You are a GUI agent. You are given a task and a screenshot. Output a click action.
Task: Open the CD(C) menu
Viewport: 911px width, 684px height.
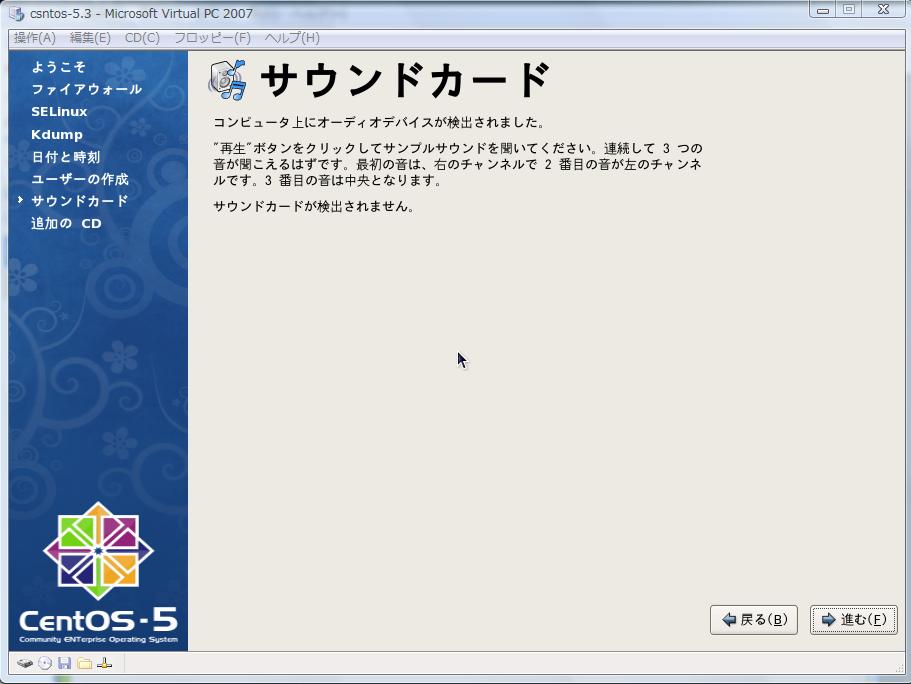coord(142,38)
